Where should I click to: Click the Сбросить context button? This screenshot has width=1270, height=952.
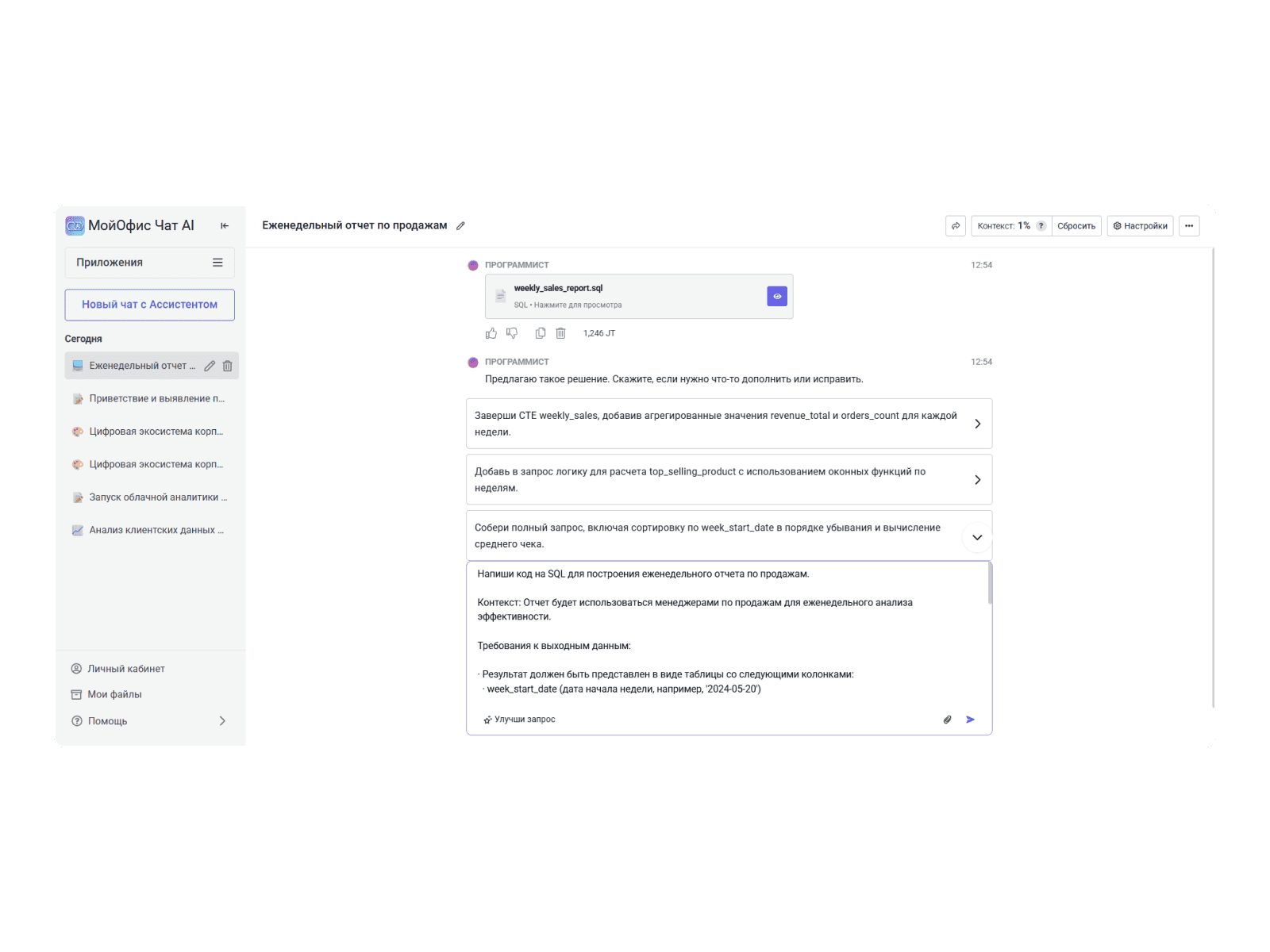point(1076,226)
